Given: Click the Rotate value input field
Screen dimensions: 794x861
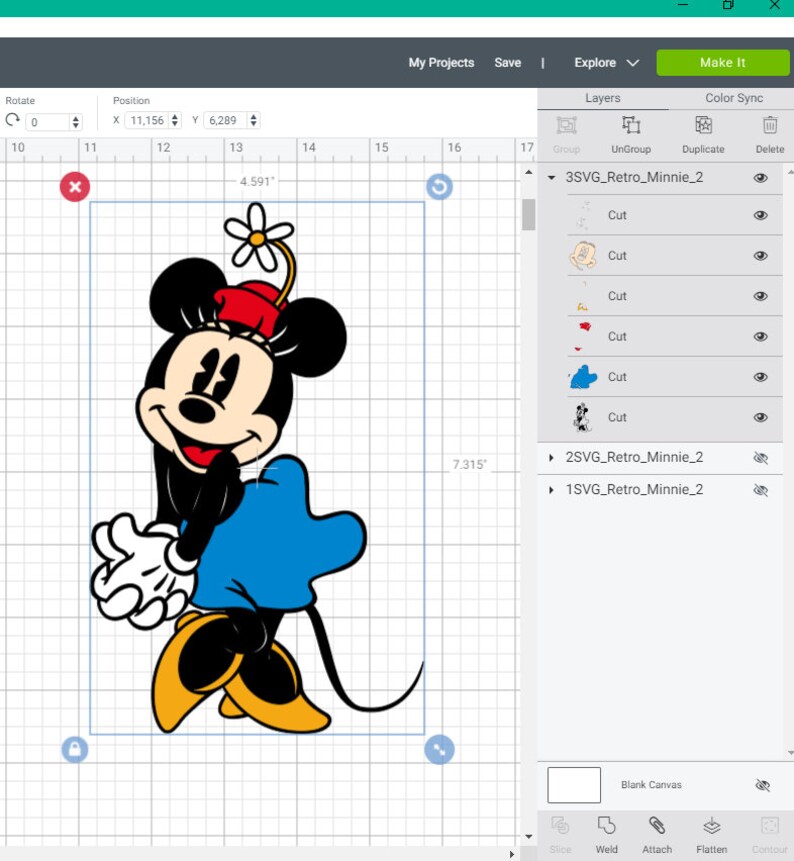Looking at the screenshot, I should (x=49, y=122).
